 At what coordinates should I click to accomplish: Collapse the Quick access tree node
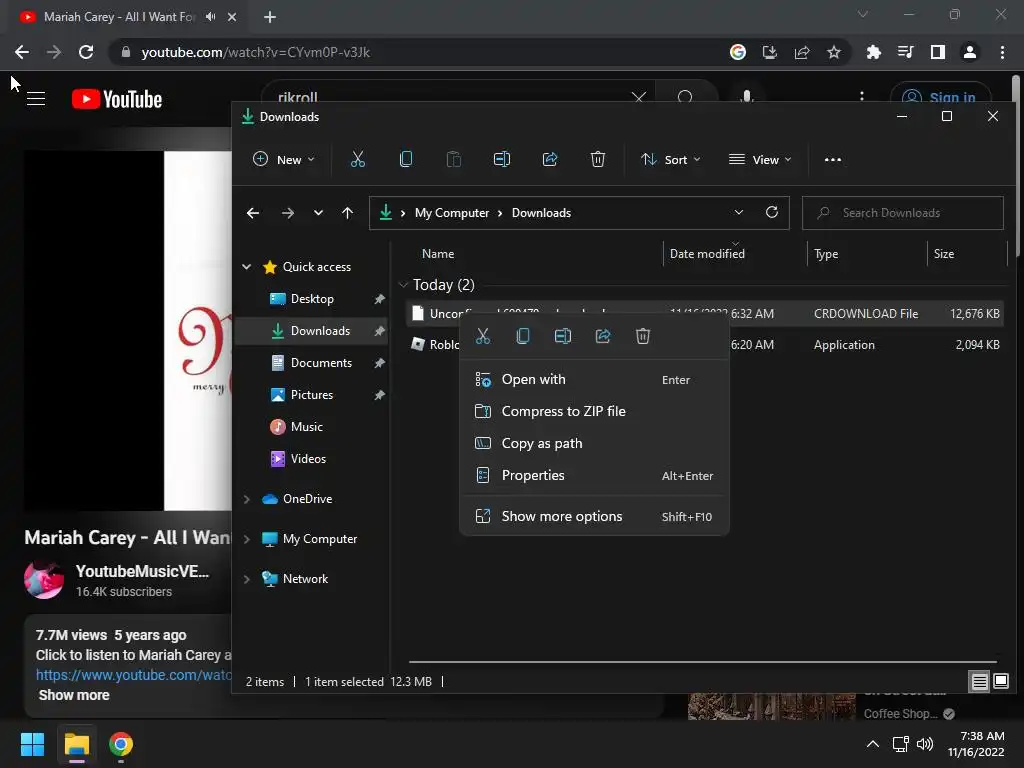click(247, 266)
